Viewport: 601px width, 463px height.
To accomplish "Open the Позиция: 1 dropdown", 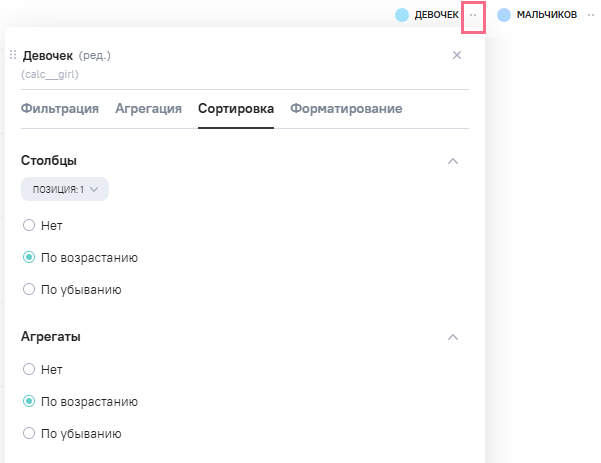I will tap(64, 188).
